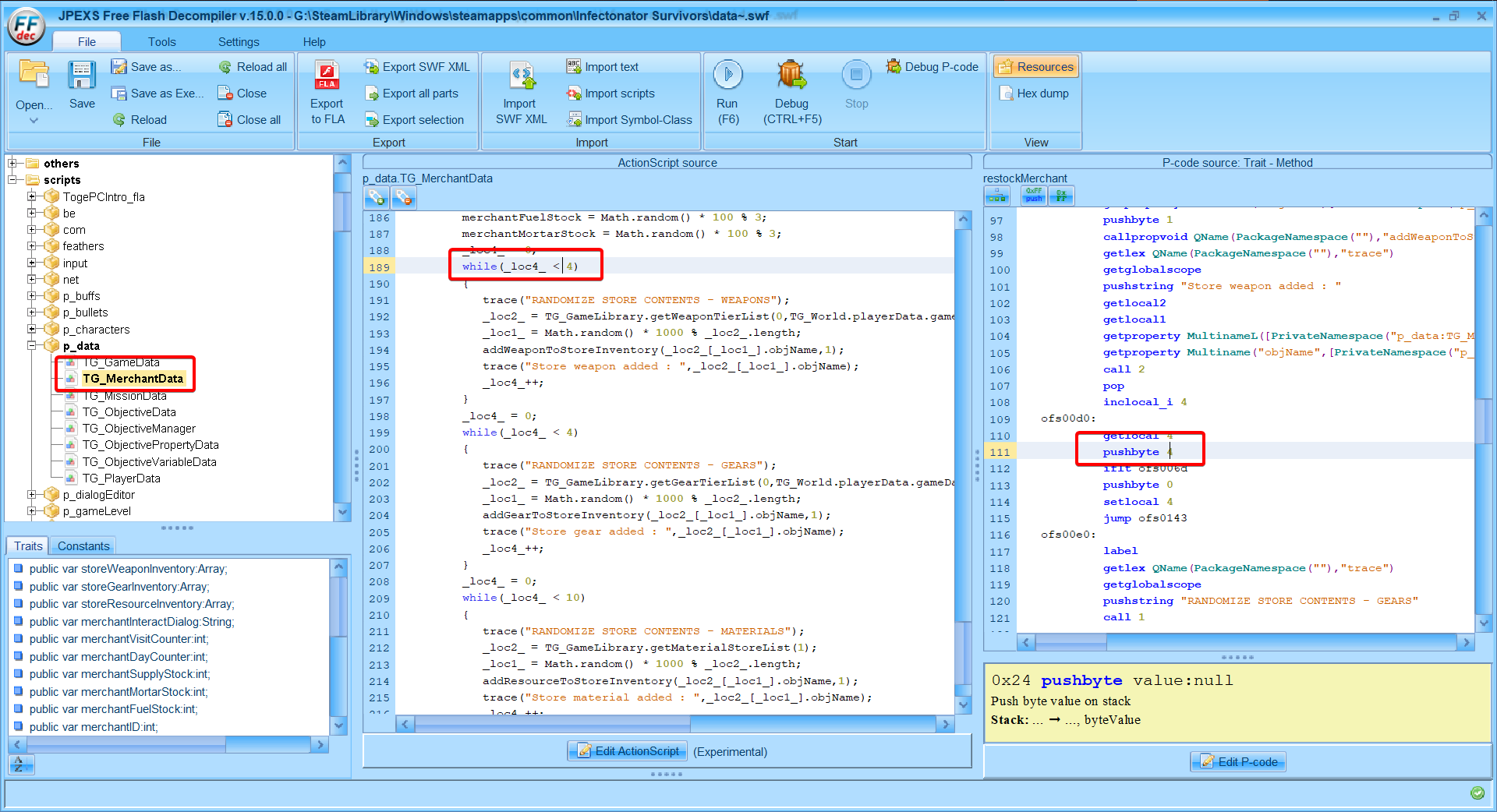Click the Export all parts icon
Image resolution: width=1497 pixels, height=812 pixels.
[372, 94]
